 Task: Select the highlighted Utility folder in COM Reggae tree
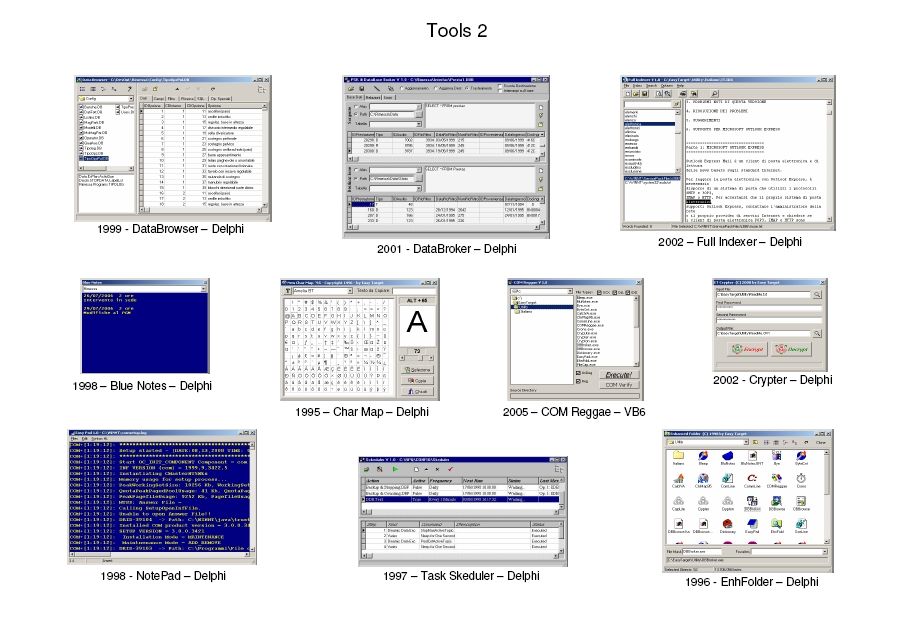tap(542, 307)
